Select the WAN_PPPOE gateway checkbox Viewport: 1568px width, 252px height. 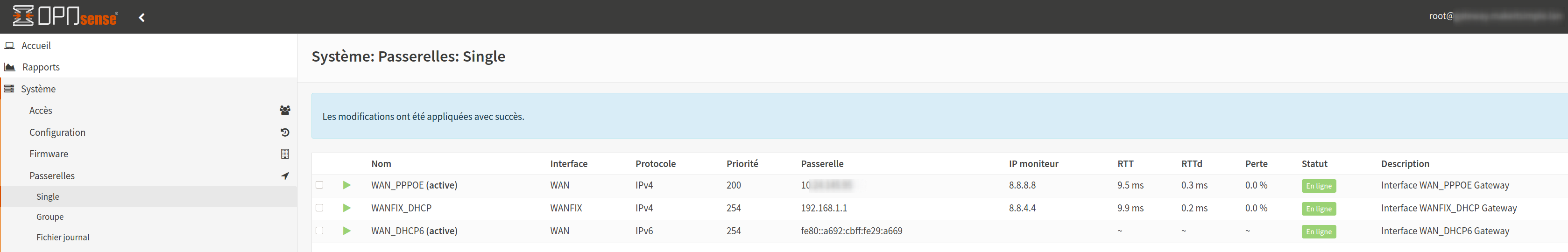point(319,185)
